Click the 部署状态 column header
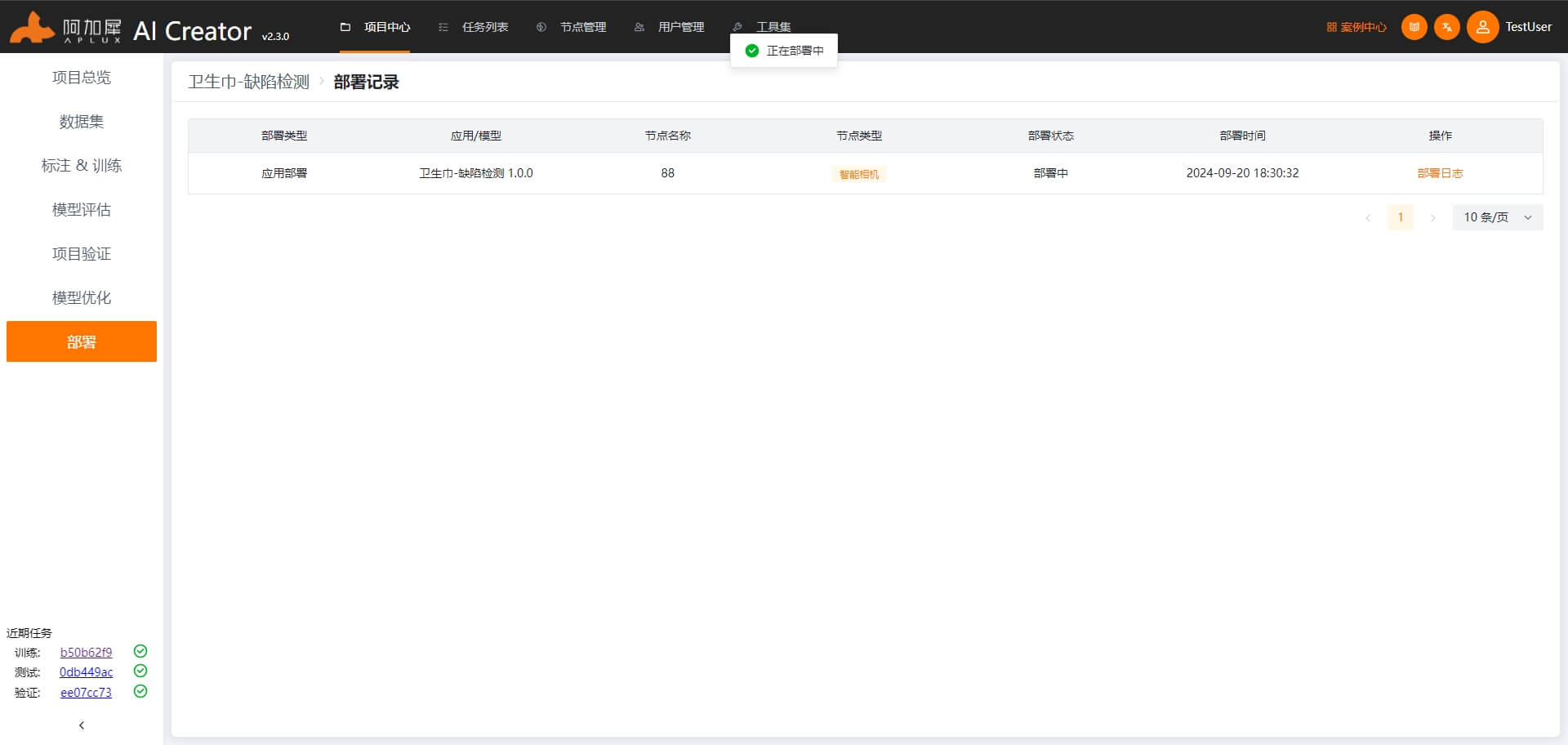 click(1051, 136)
